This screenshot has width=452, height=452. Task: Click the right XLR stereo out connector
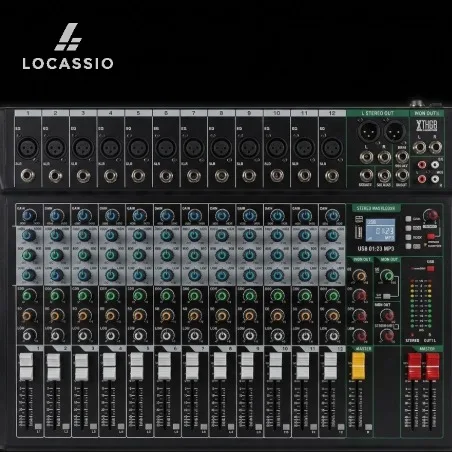(x=395, y=131)
